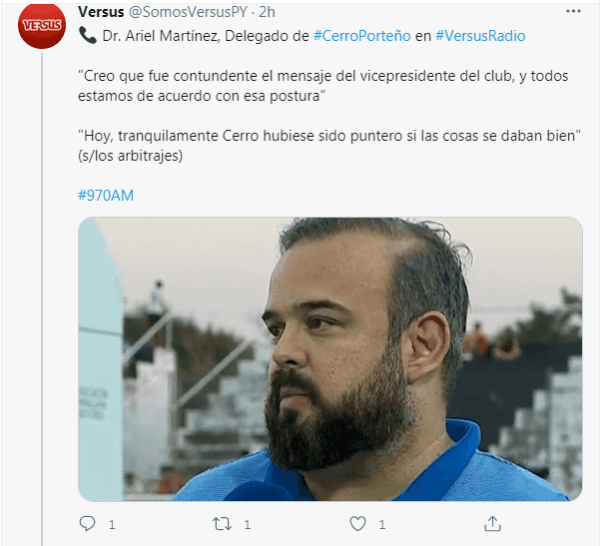Screen dimensions: 600x546
Task: Click the vertical thread line below the avatar
Action: click(42, 298)
